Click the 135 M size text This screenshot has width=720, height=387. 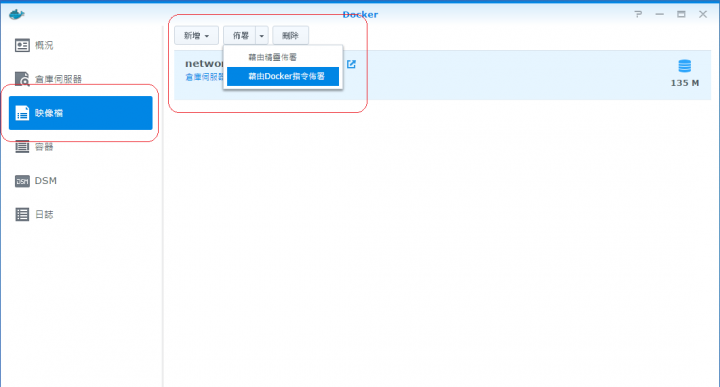tap(685, 83)
